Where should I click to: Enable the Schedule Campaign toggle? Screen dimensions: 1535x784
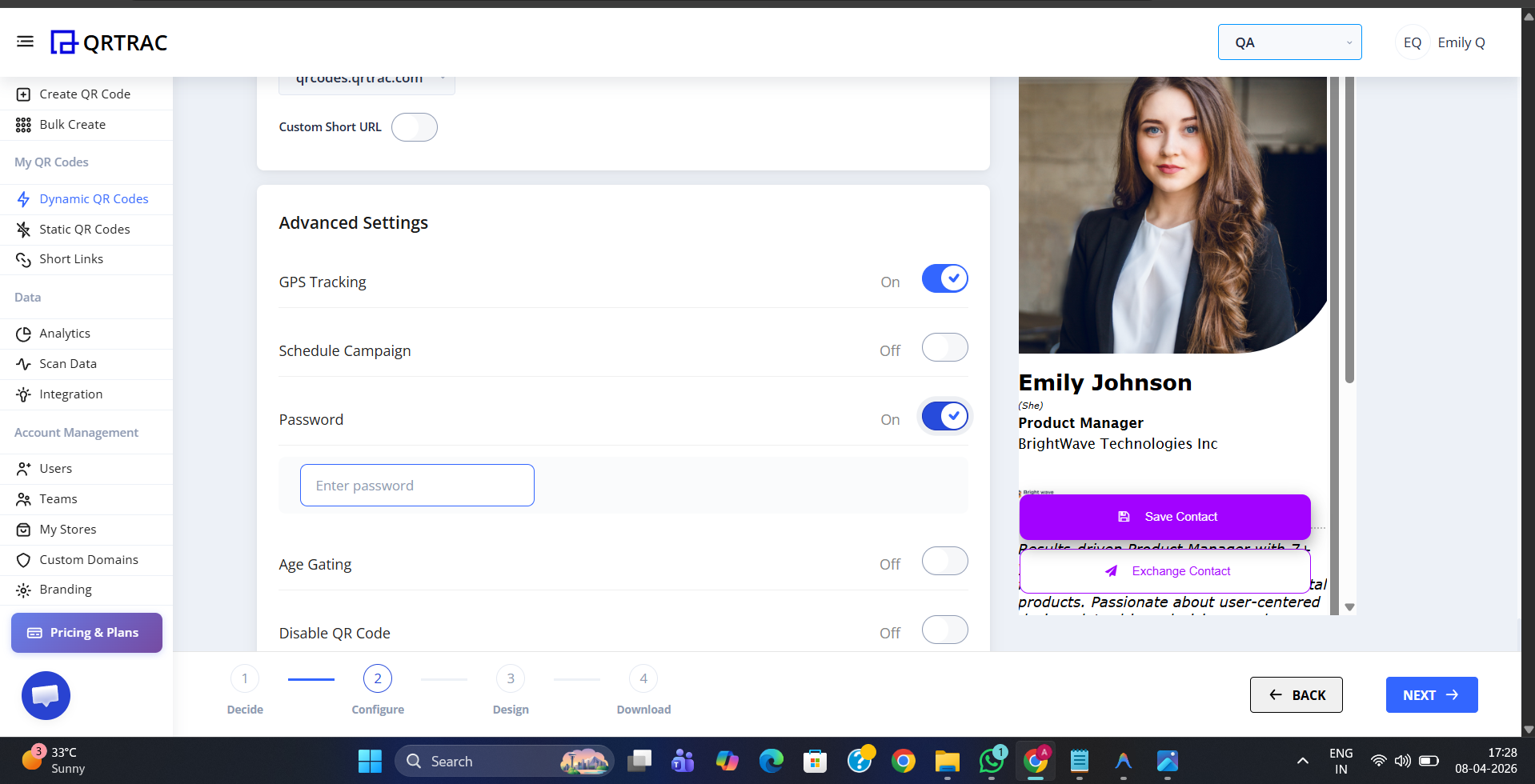pos(944,348)
